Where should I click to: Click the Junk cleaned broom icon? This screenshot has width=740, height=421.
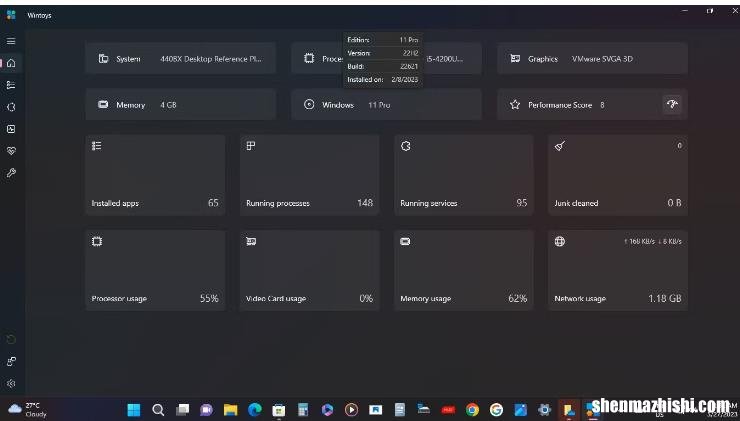tap(560, 146)
